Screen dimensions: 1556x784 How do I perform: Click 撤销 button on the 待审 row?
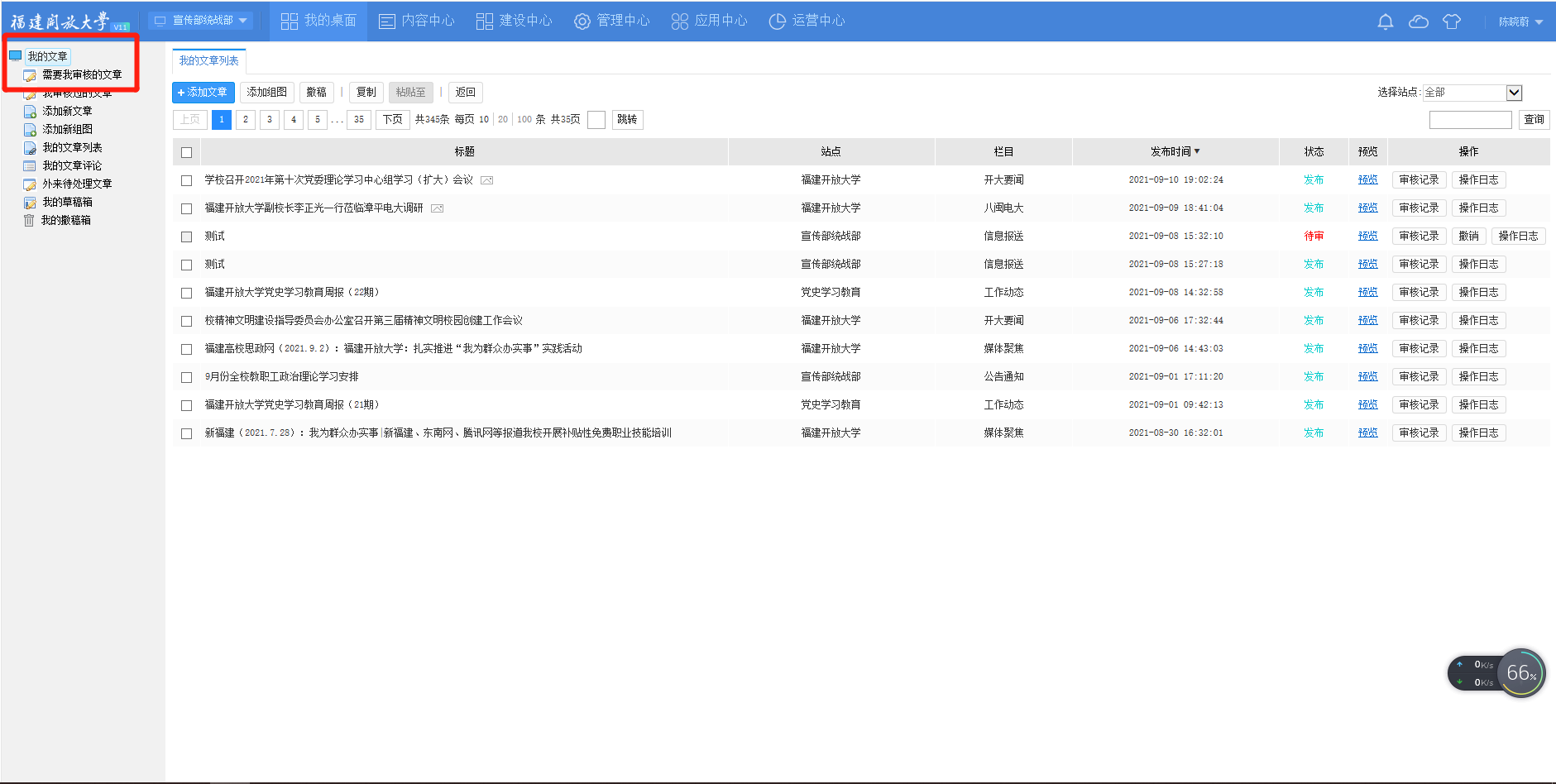click(x=1468, y=236)
